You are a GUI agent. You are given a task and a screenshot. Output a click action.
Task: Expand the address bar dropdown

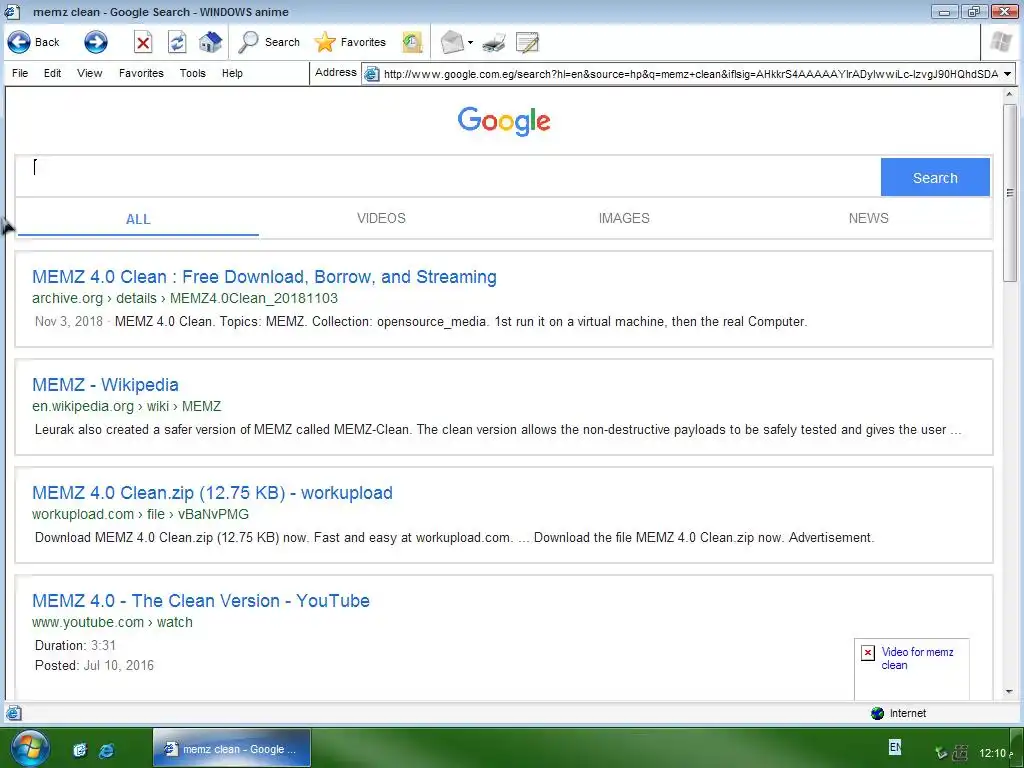(x=1008, y=74)
